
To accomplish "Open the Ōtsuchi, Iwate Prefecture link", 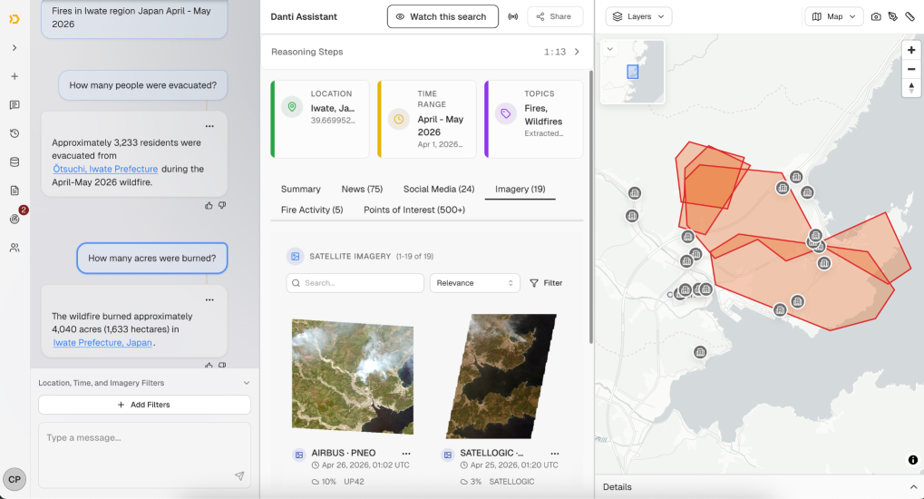I will 105,168.
